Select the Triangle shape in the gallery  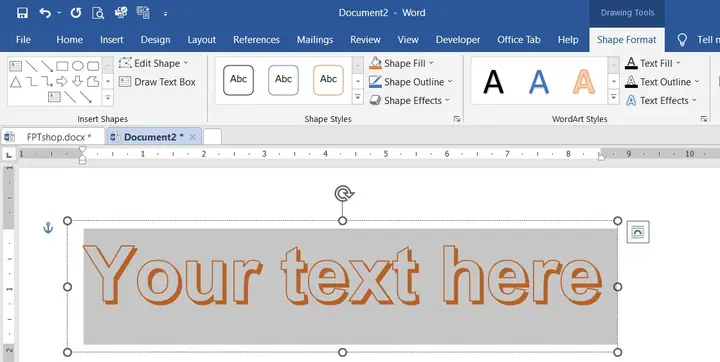coord(16,82)
